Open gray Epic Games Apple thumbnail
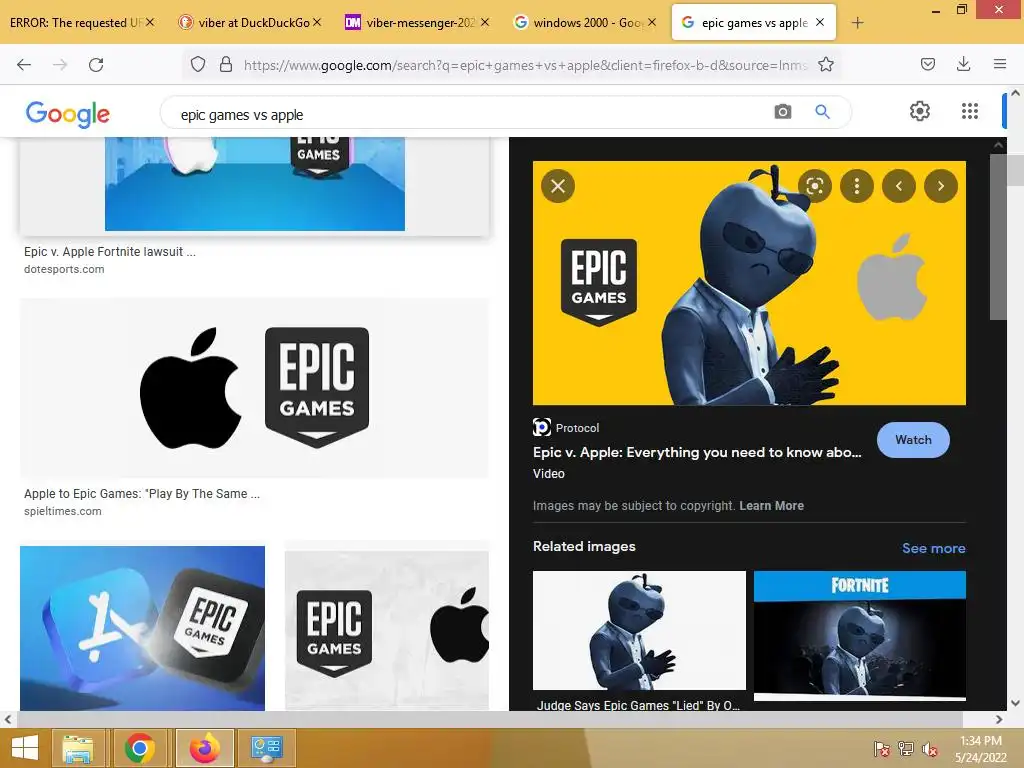1024x768 pixels. 387,630
